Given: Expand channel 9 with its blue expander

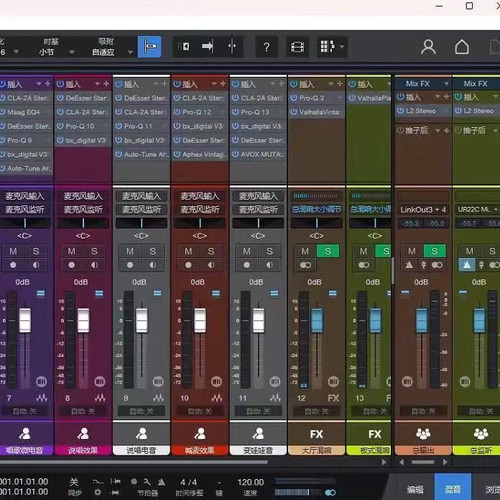Looking at the screenshot, I should (x=157, y=293).
